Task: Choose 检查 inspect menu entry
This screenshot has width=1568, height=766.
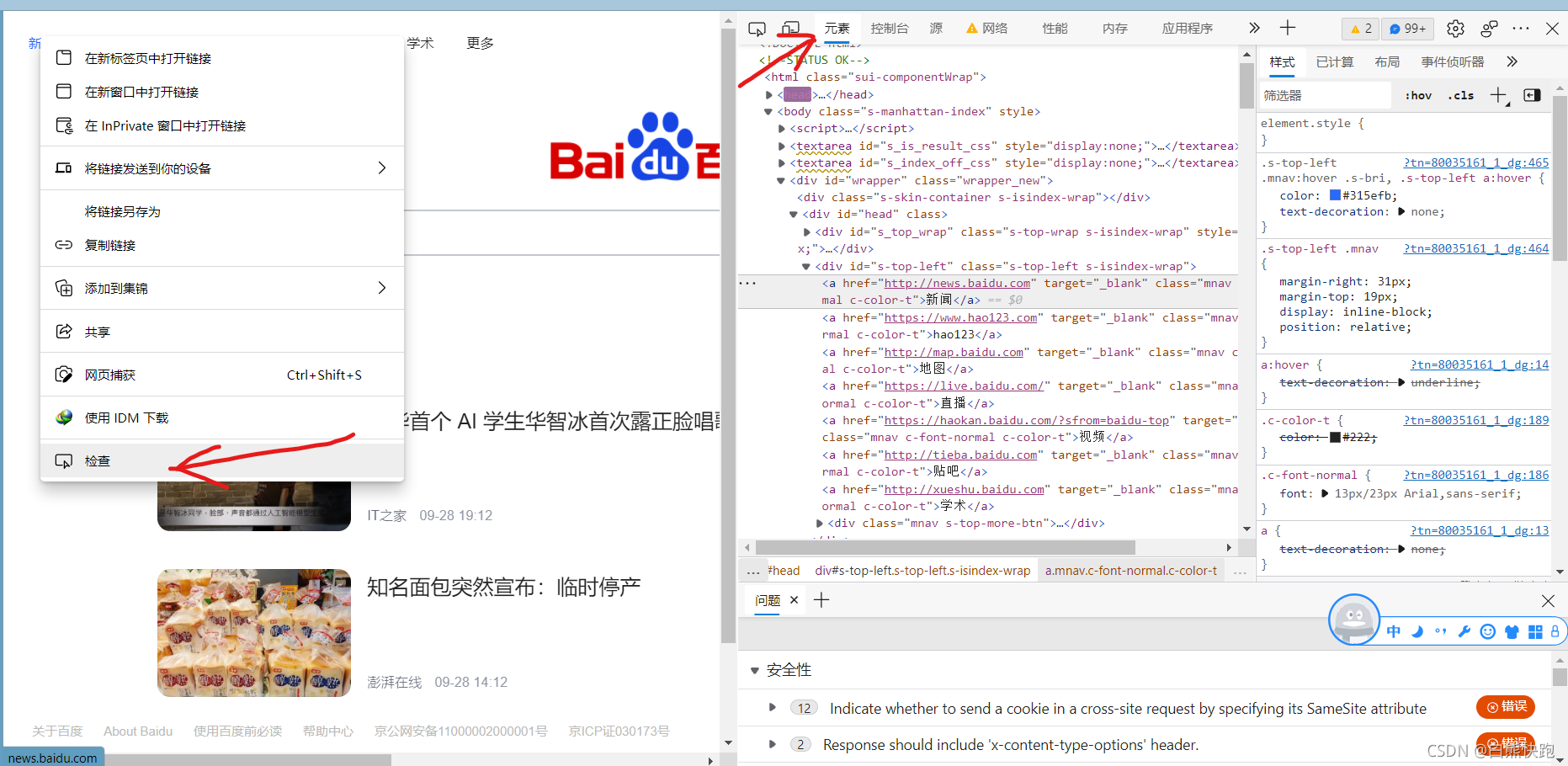Action: 222,460
